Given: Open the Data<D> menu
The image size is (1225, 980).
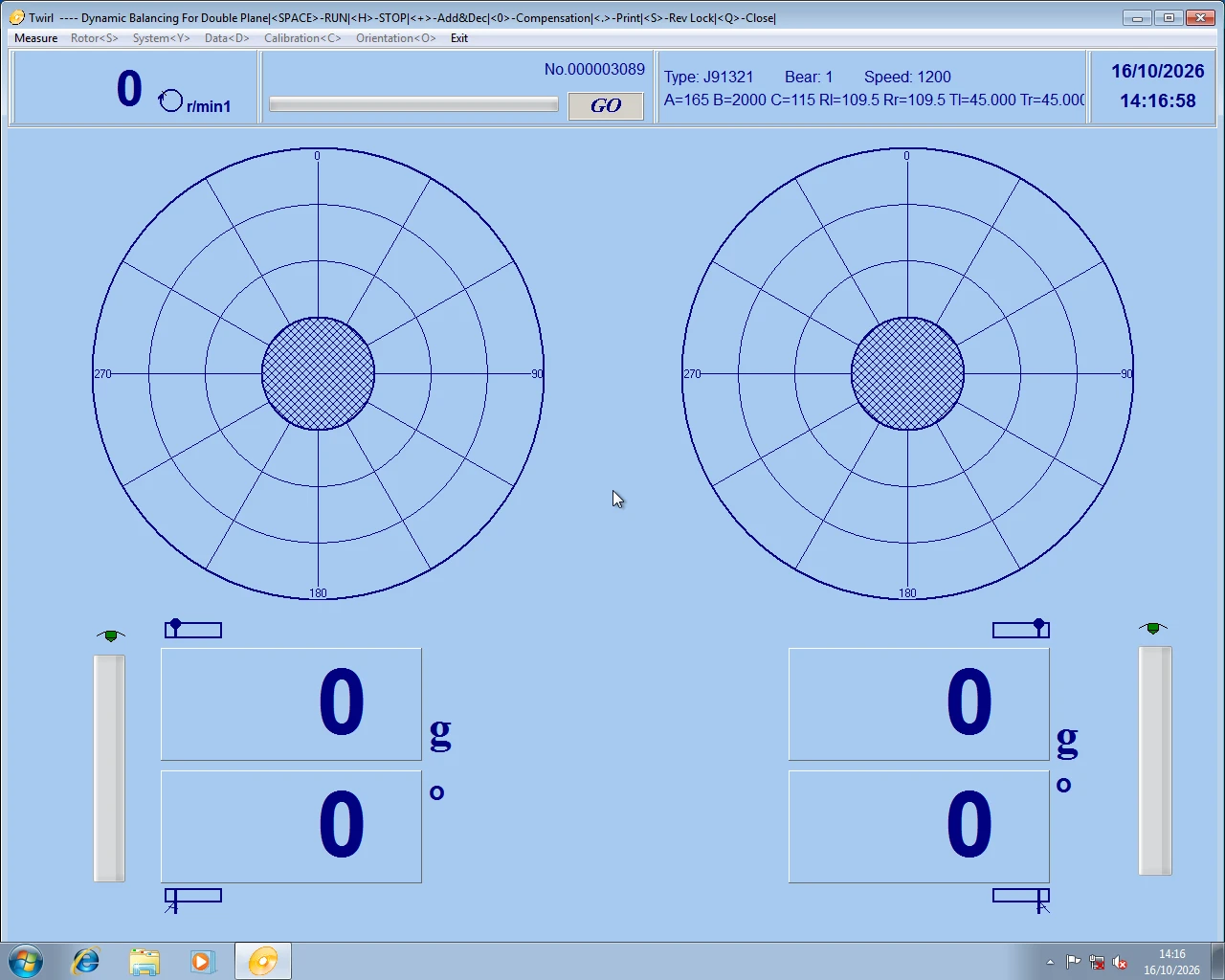Looking at the screenshot, I should (227, 38).
